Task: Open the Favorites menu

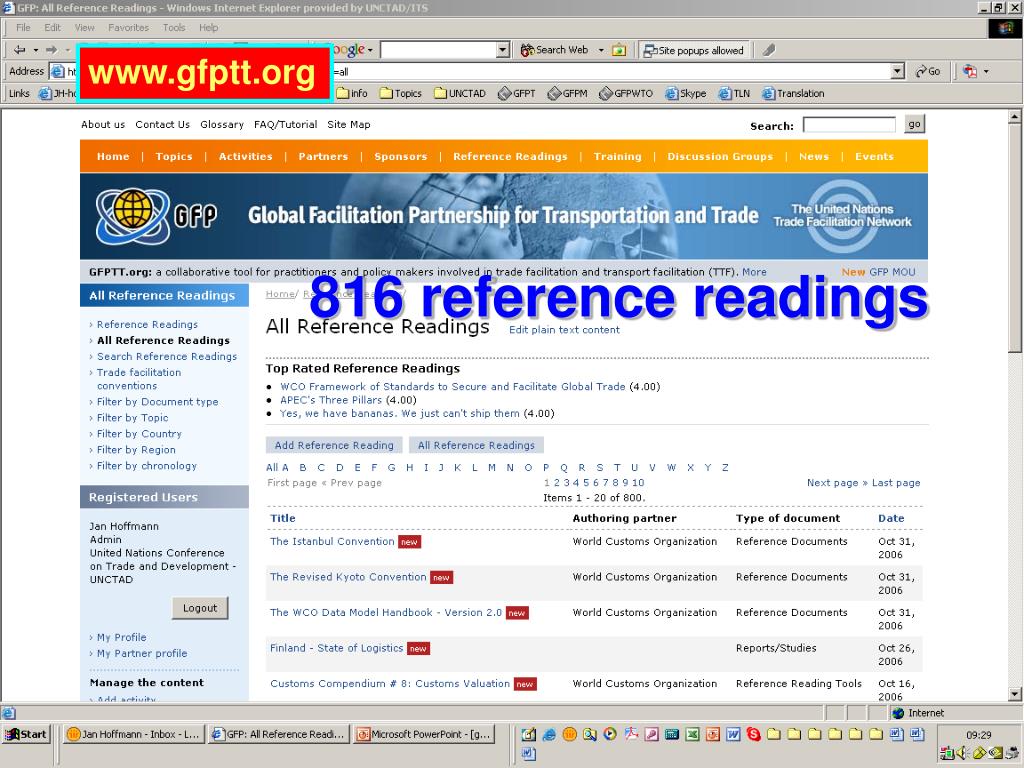Action: click(128, 27)
